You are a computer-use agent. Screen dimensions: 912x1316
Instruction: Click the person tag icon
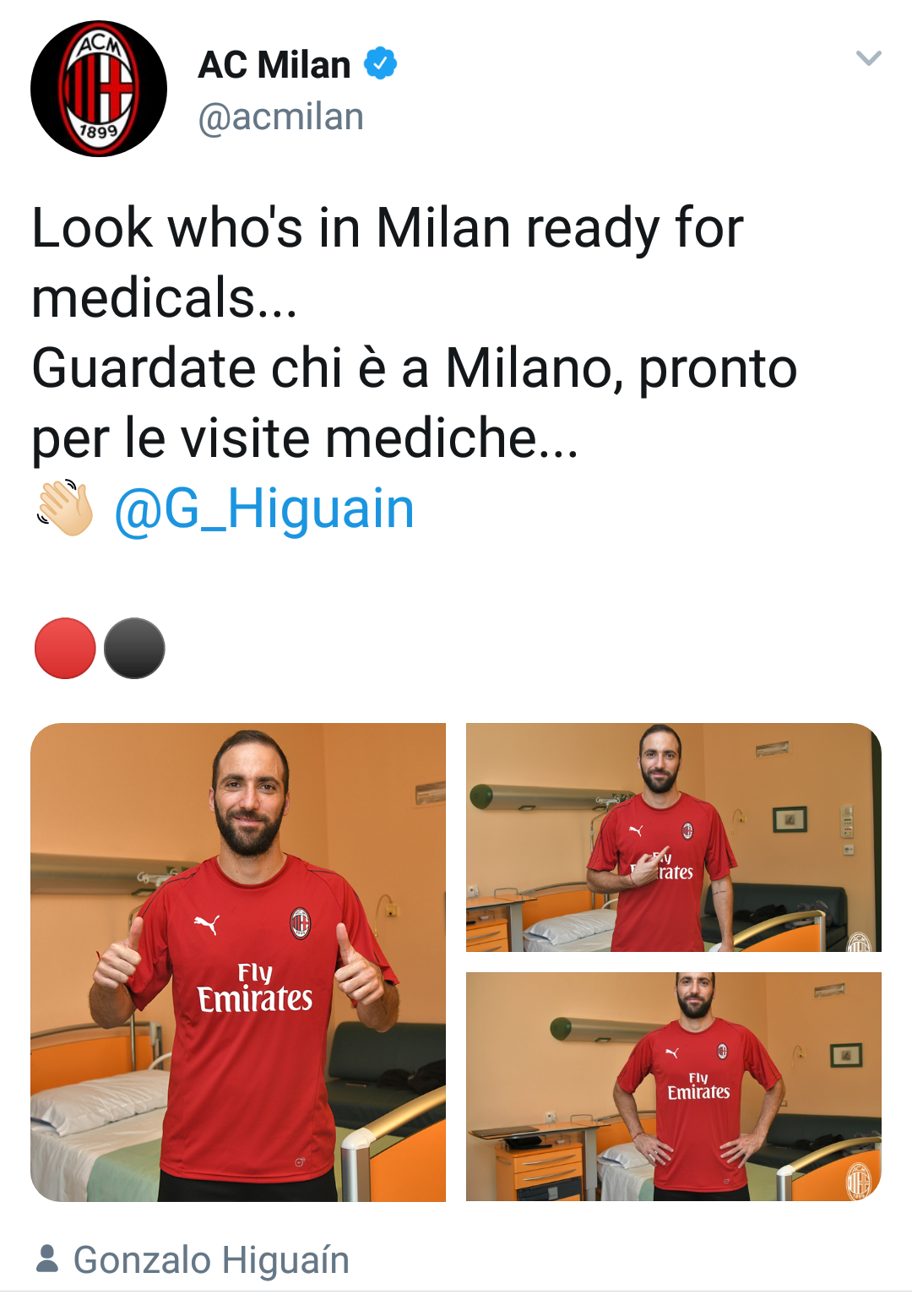[47, 1259]
